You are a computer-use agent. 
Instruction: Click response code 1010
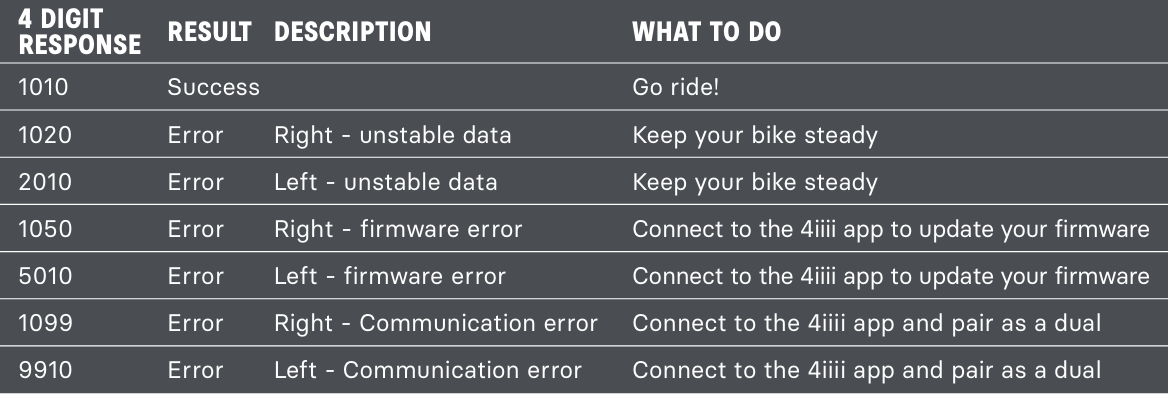[x=43, y=88]
